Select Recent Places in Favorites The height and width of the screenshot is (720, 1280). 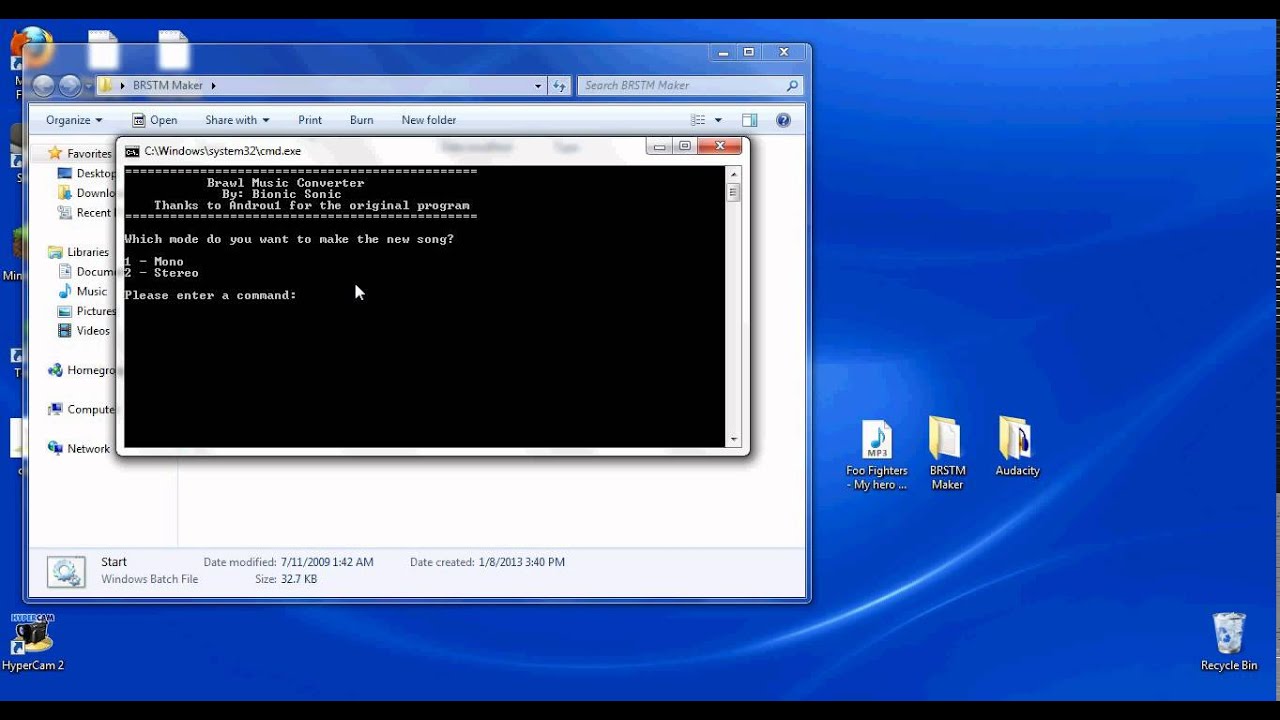point(86,213)
